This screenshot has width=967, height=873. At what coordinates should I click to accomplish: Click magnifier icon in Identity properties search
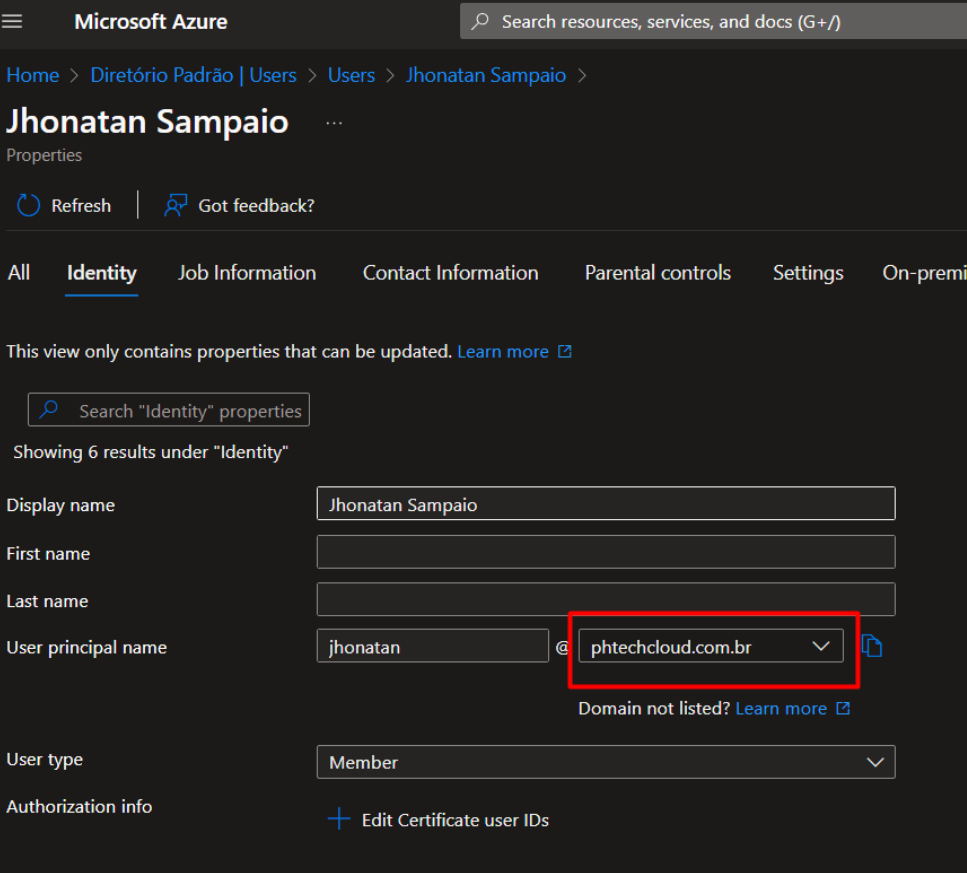[49, 409]
